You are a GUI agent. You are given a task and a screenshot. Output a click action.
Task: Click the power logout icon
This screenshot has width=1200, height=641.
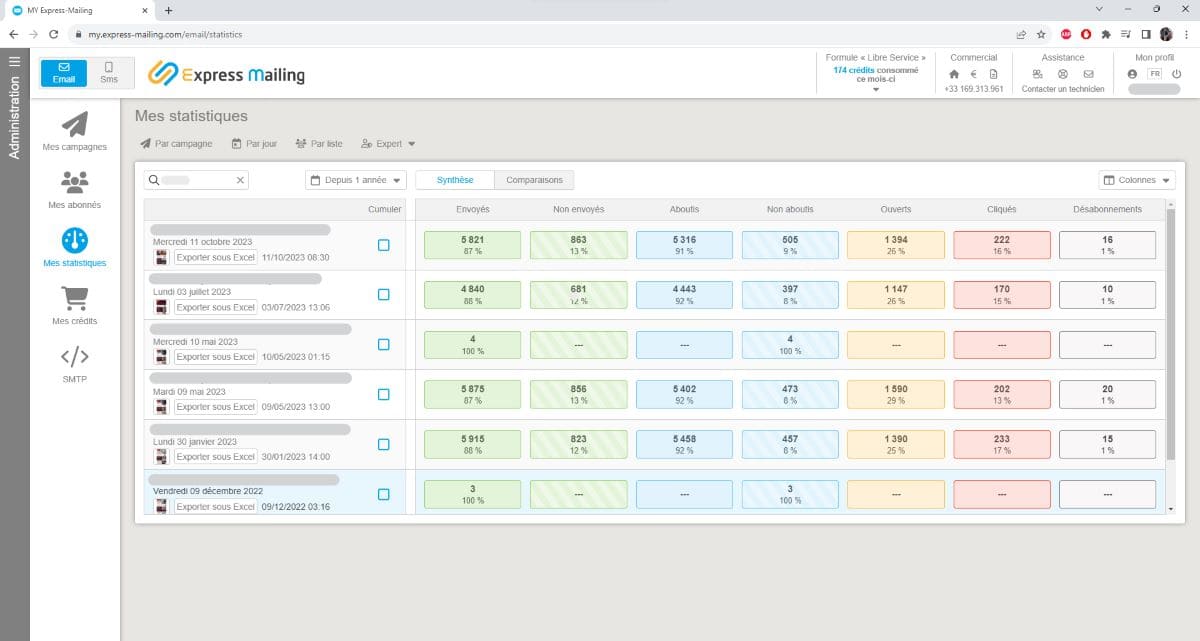pyautogui.click(x=1177, y=74)
